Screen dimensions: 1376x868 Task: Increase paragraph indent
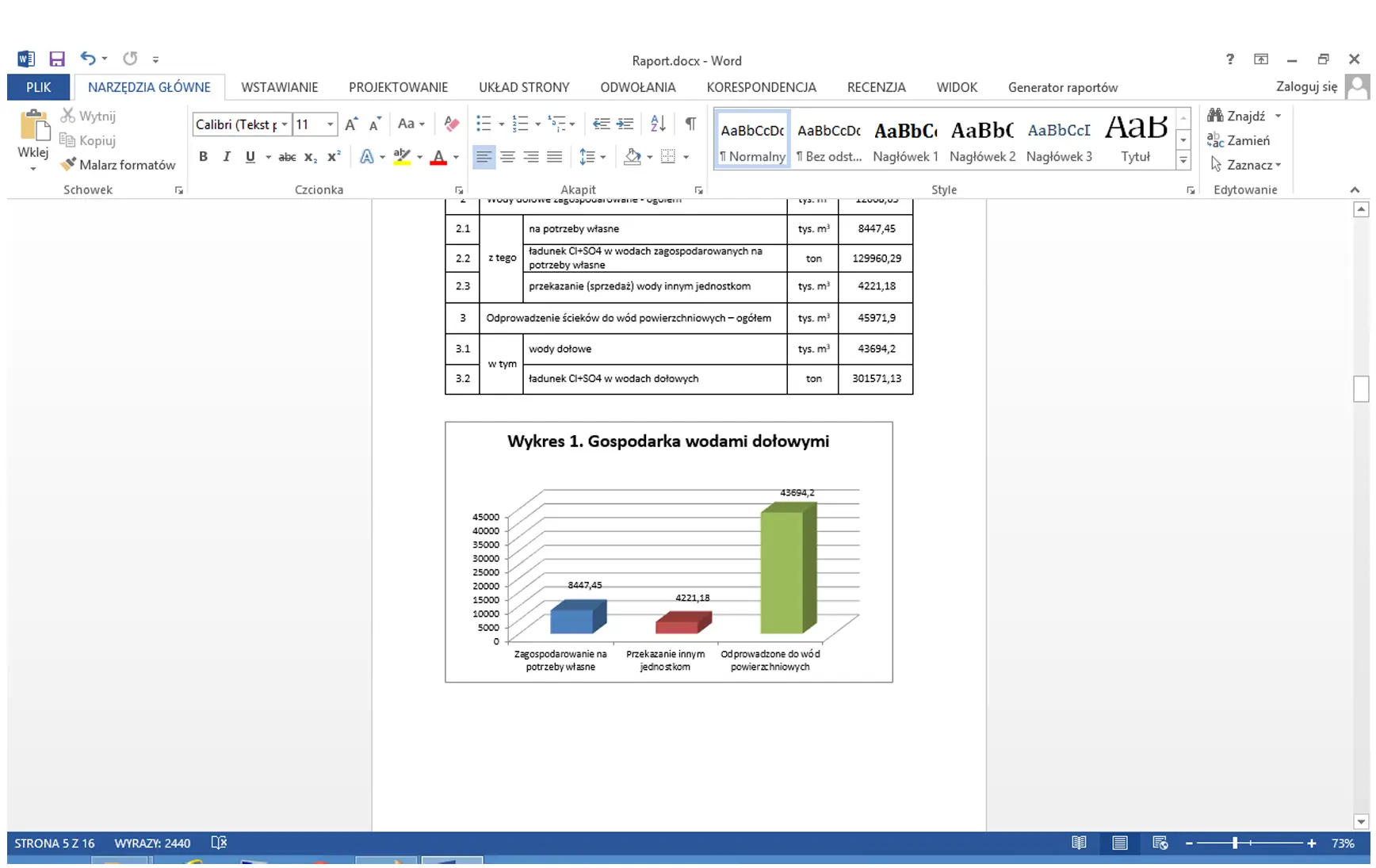(625, 124)
